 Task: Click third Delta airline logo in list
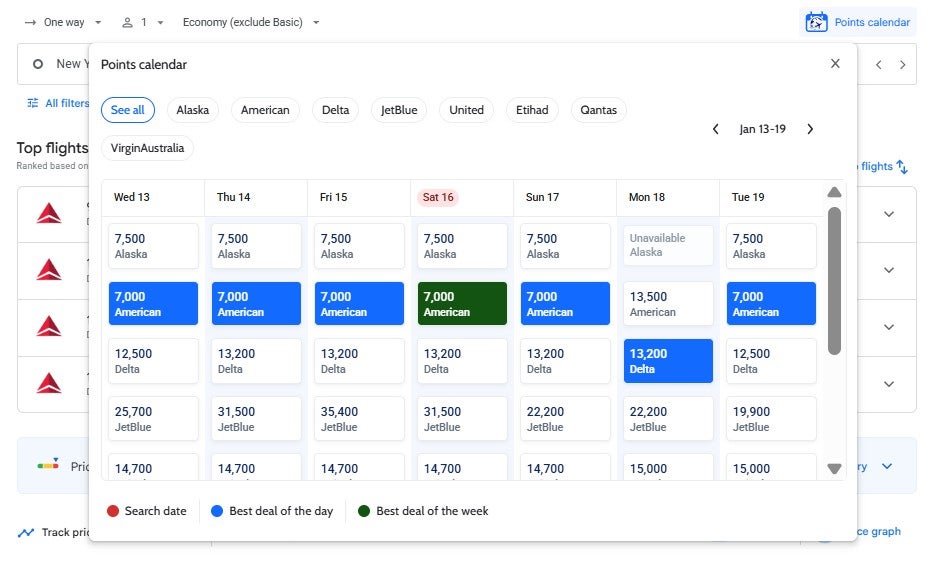click(49, 327)
